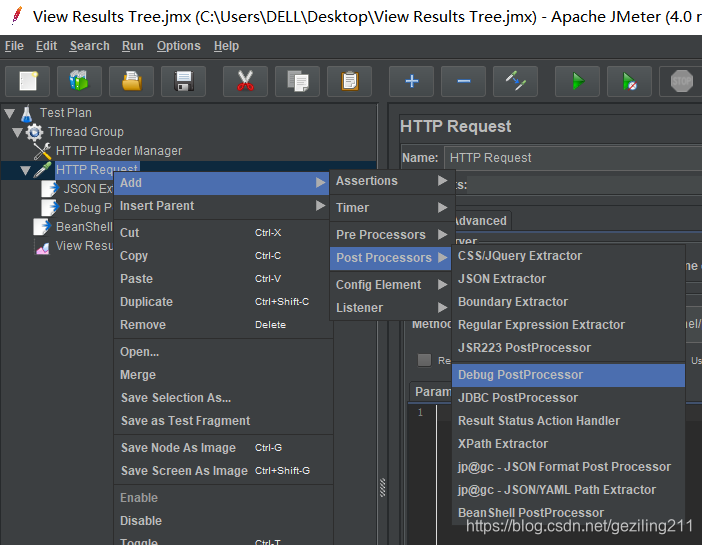Choose XPath Extractor

coord(569,444)
